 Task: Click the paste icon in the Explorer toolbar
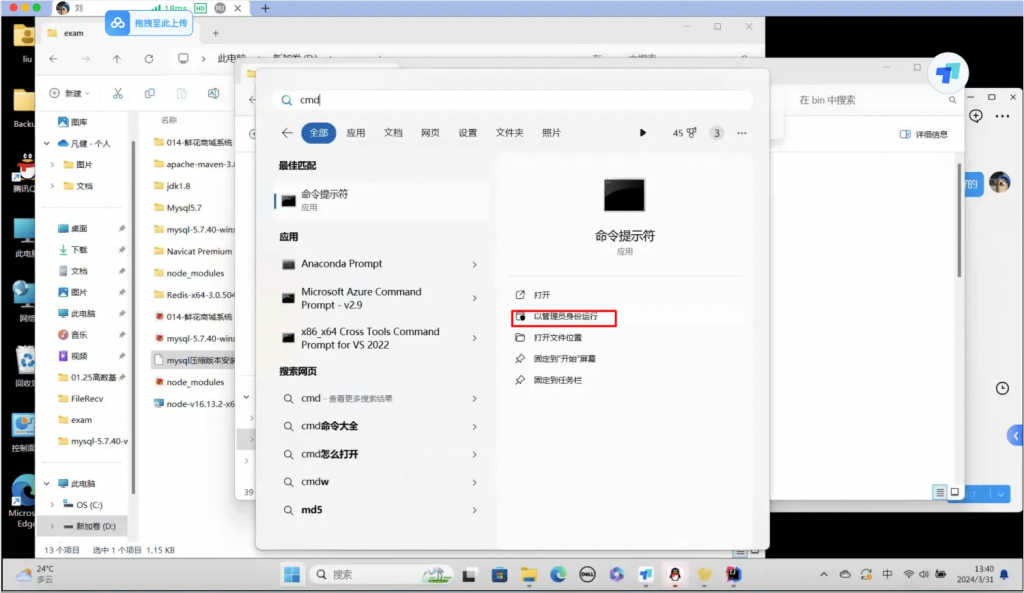point(182,94)
